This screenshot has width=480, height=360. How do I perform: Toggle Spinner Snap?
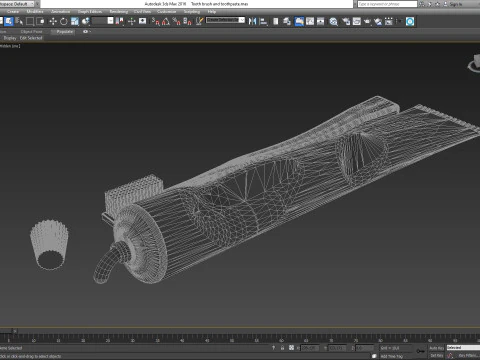(x=188, y=21)
